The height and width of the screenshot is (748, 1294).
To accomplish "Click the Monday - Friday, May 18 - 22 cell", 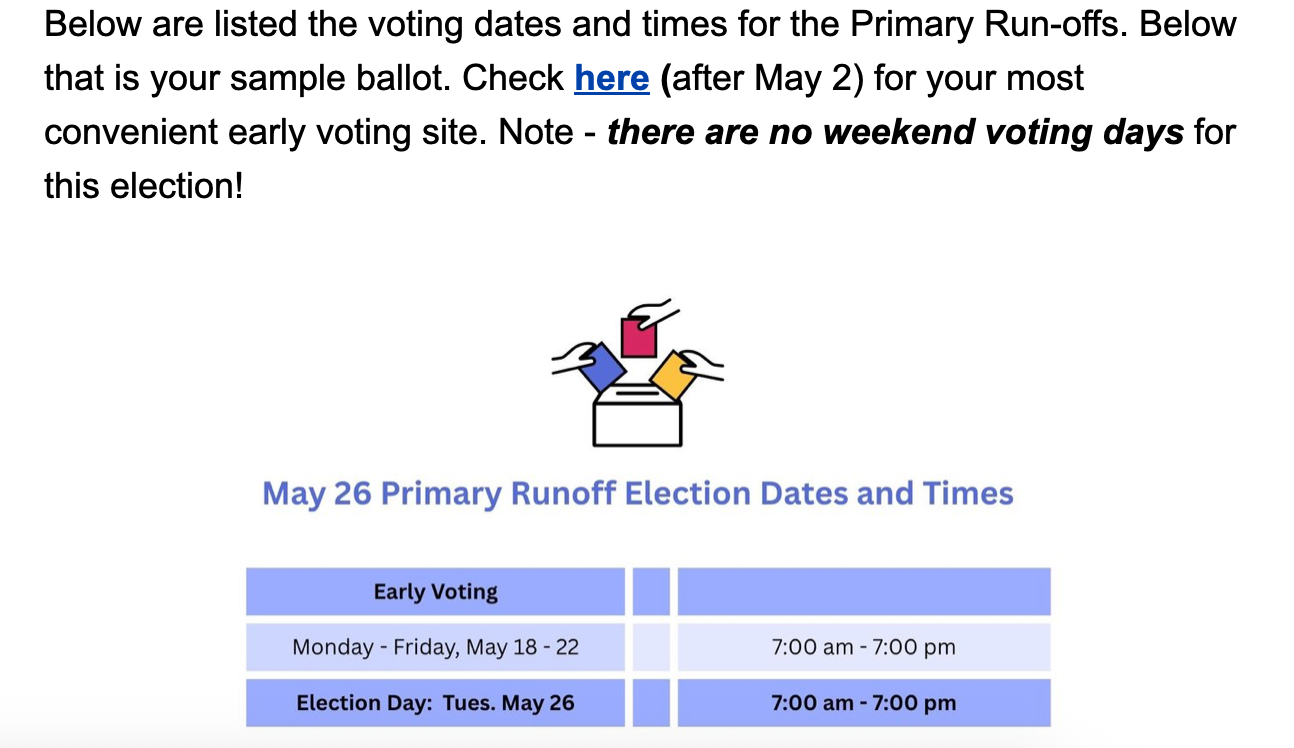I will point(435,647).
